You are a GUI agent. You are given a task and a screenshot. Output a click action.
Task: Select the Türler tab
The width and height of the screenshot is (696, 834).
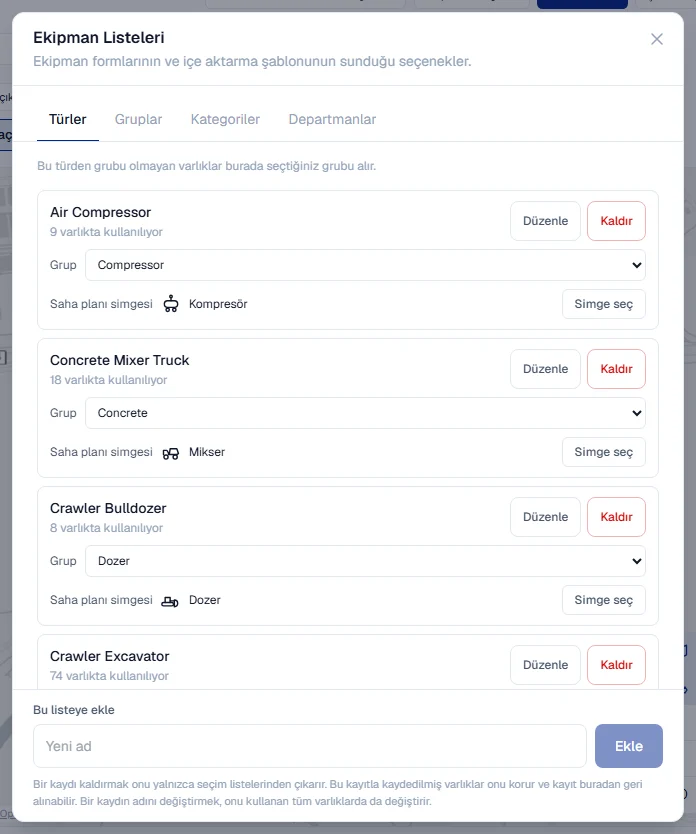tap(68, 119)
